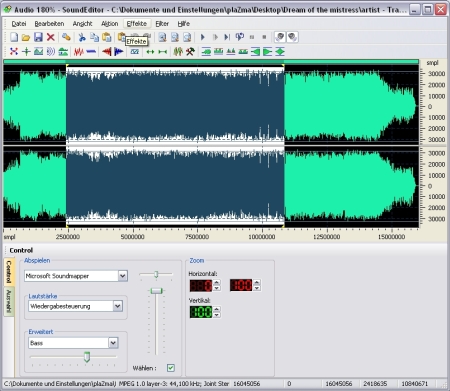Click the small blue rectangle effect icon
450x391 pixels.
(135, 52)
